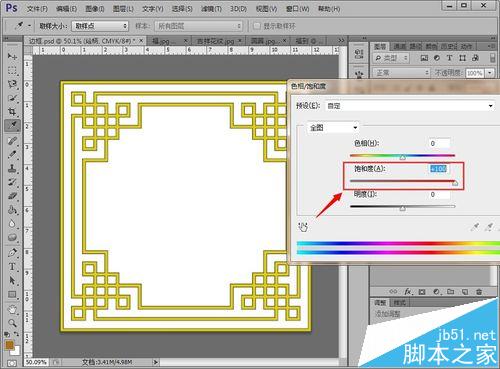Image resolution: width=500 pixels, height=369 pixels.
Task: Toggle the pixel layer filter icon
Action: 424,58
